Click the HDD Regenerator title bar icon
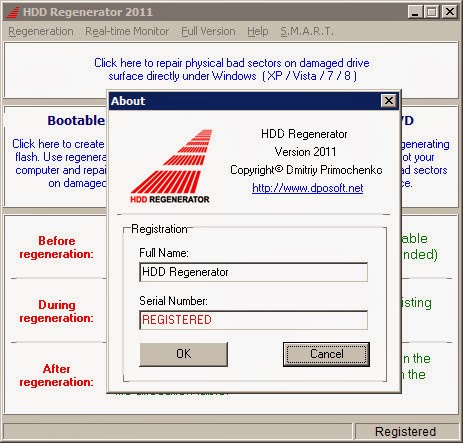Image resolution: width=463 pixels, height=443 pixels. click(13, 12)
